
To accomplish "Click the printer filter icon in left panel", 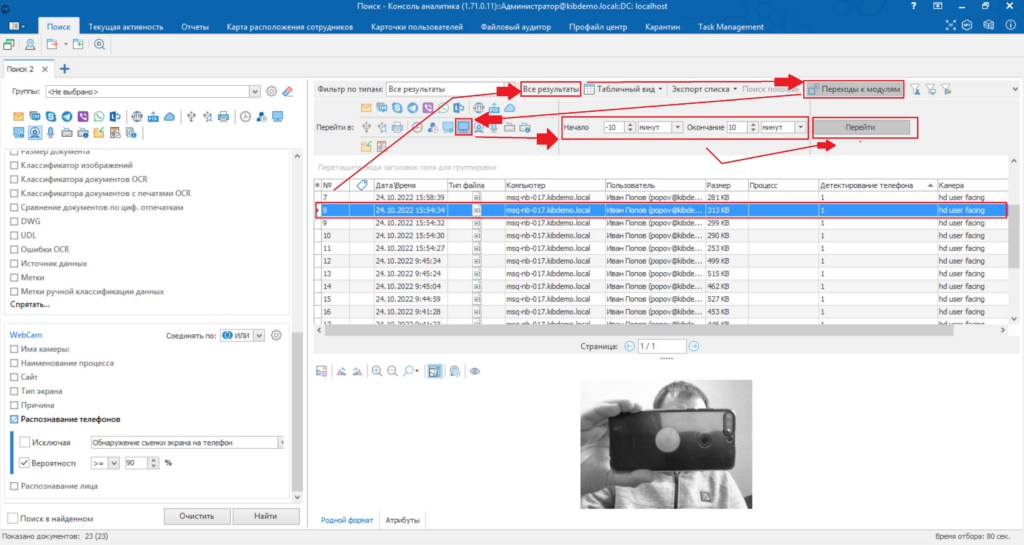I will point(225,116).
